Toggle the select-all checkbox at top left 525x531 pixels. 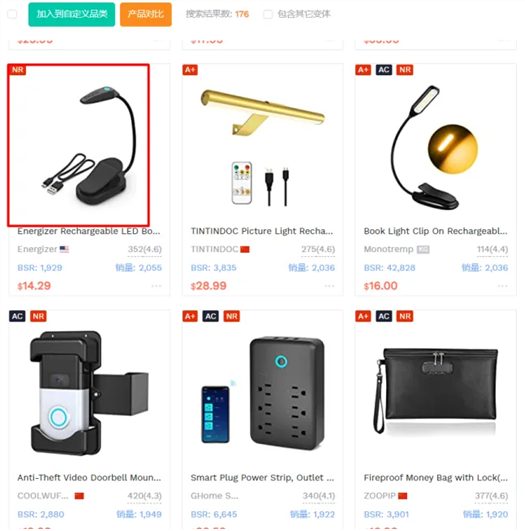(x=12, y=14)
